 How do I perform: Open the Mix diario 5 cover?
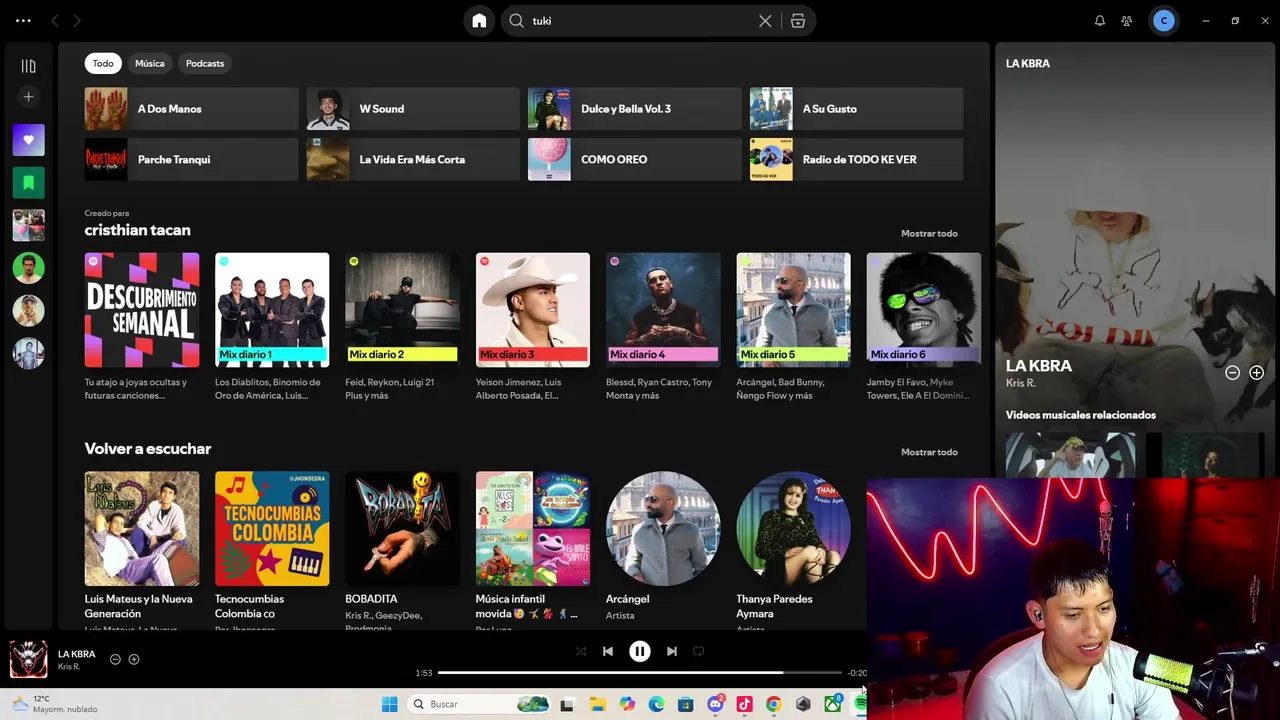[x=793, y=310]
